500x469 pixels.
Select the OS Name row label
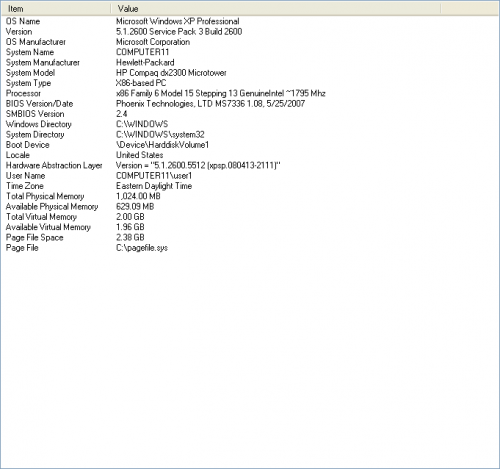pyautogui.click(x=23, y=21)
